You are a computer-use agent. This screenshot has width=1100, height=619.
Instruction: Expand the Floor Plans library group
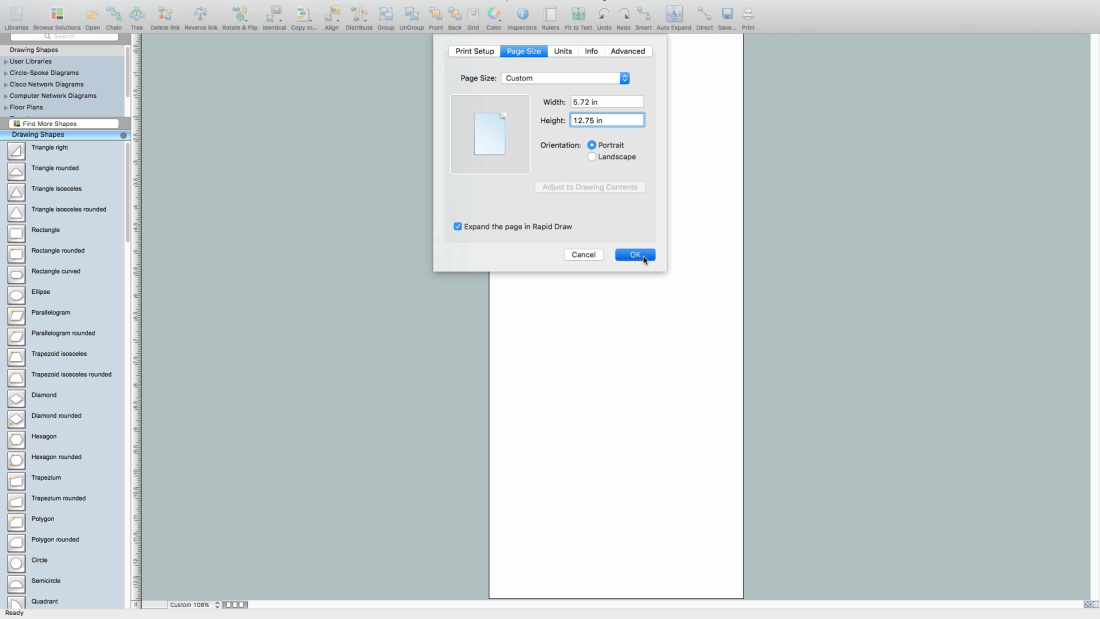pos(26,107)
